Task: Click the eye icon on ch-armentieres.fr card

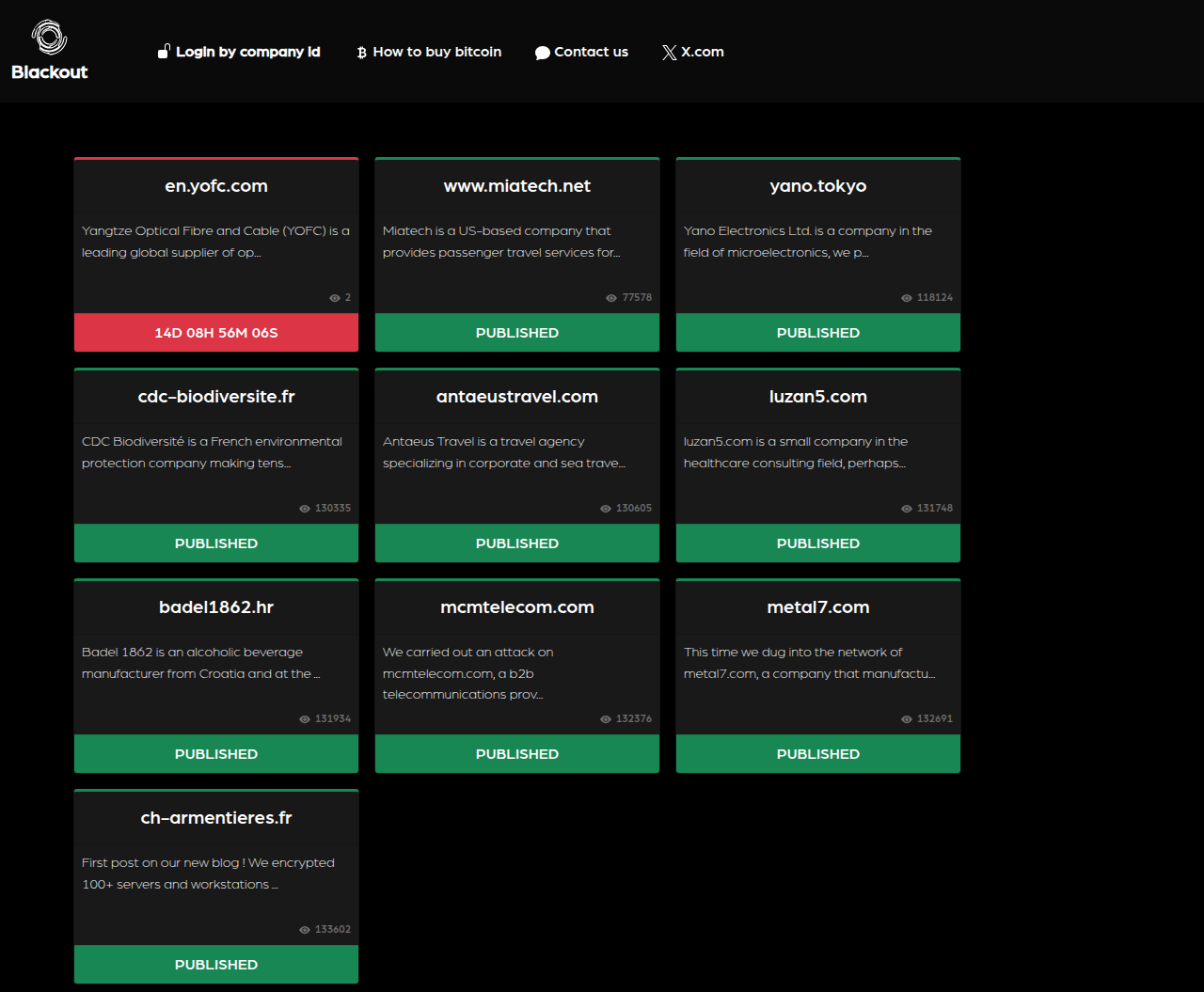Action: click(x=304, y=930)
